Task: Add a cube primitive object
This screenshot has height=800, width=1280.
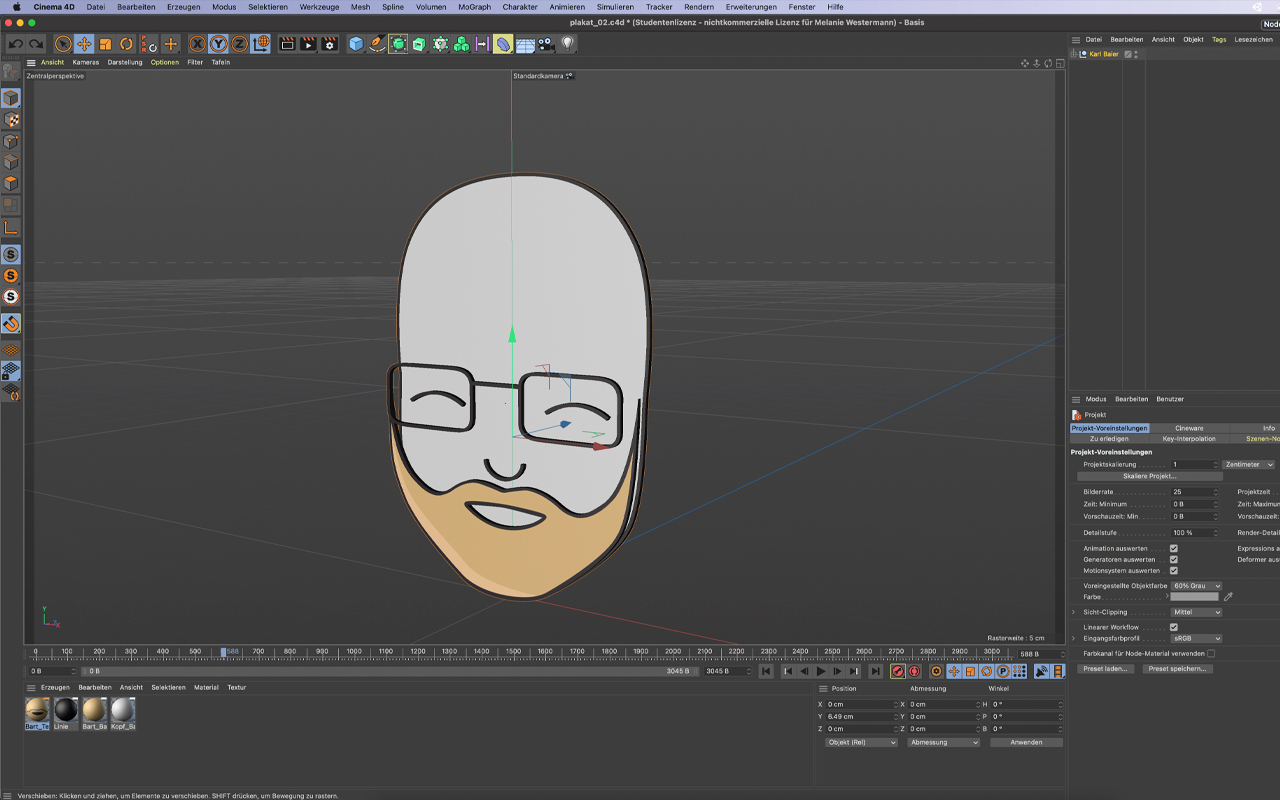Action: [x=355, y=44]
